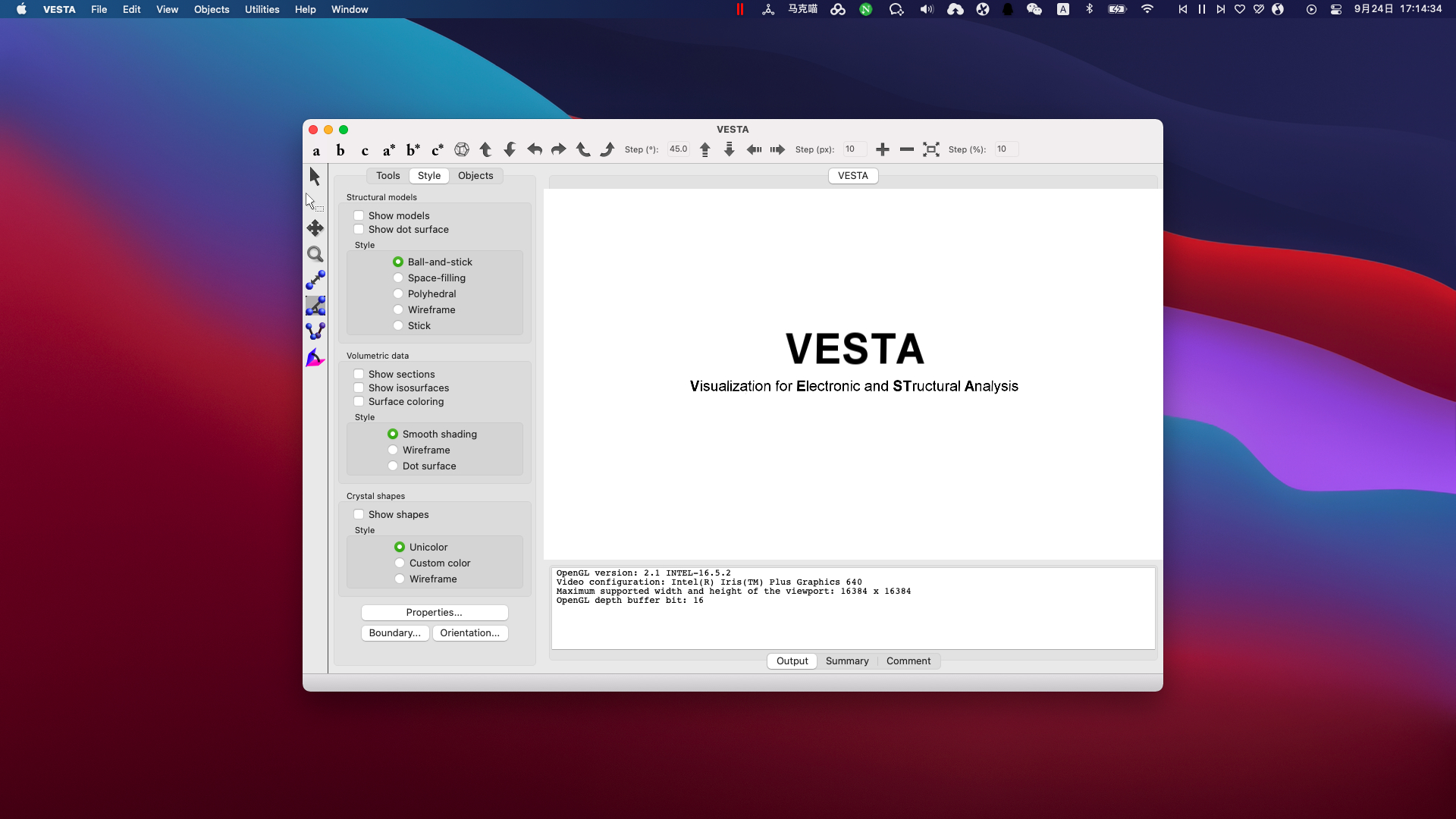Rotate up using the up arrow icon
1456x819 pixels.
point(485,149)
